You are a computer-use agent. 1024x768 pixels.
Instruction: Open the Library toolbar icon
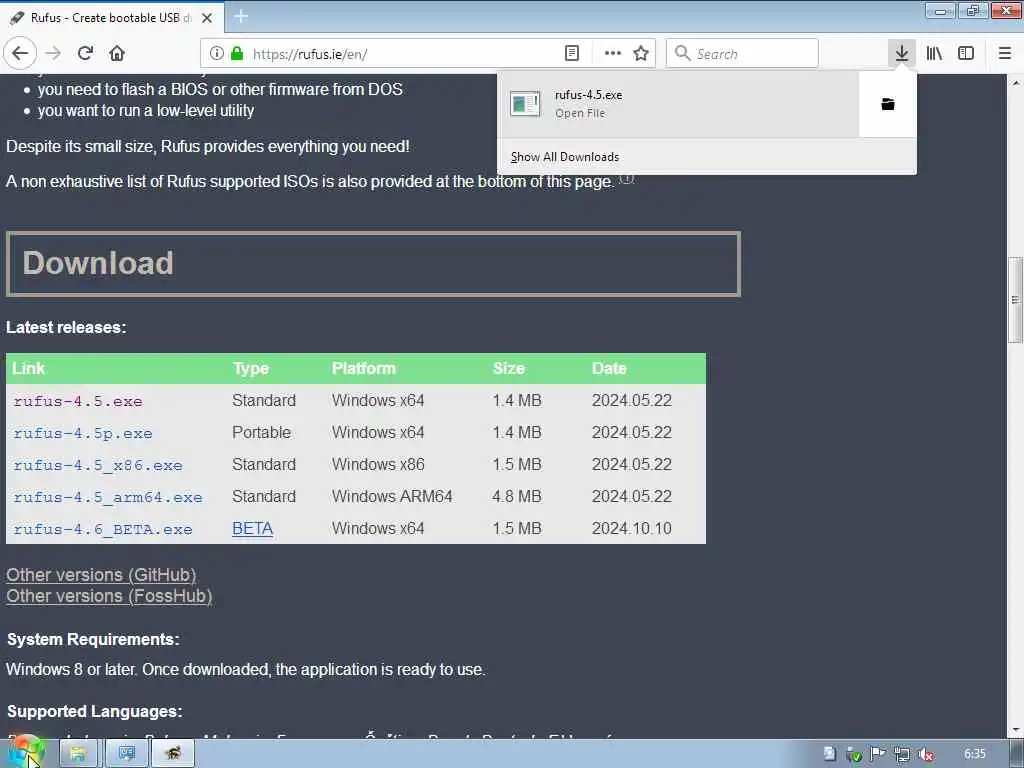pos(934,53)
